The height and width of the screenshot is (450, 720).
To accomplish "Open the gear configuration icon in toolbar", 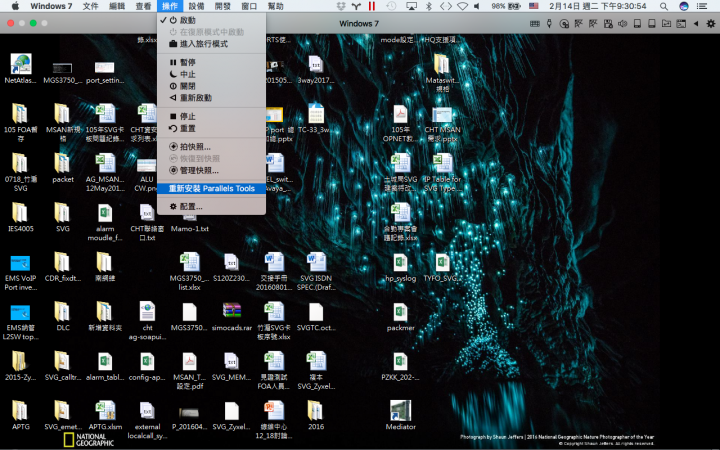I will point(710,23).
